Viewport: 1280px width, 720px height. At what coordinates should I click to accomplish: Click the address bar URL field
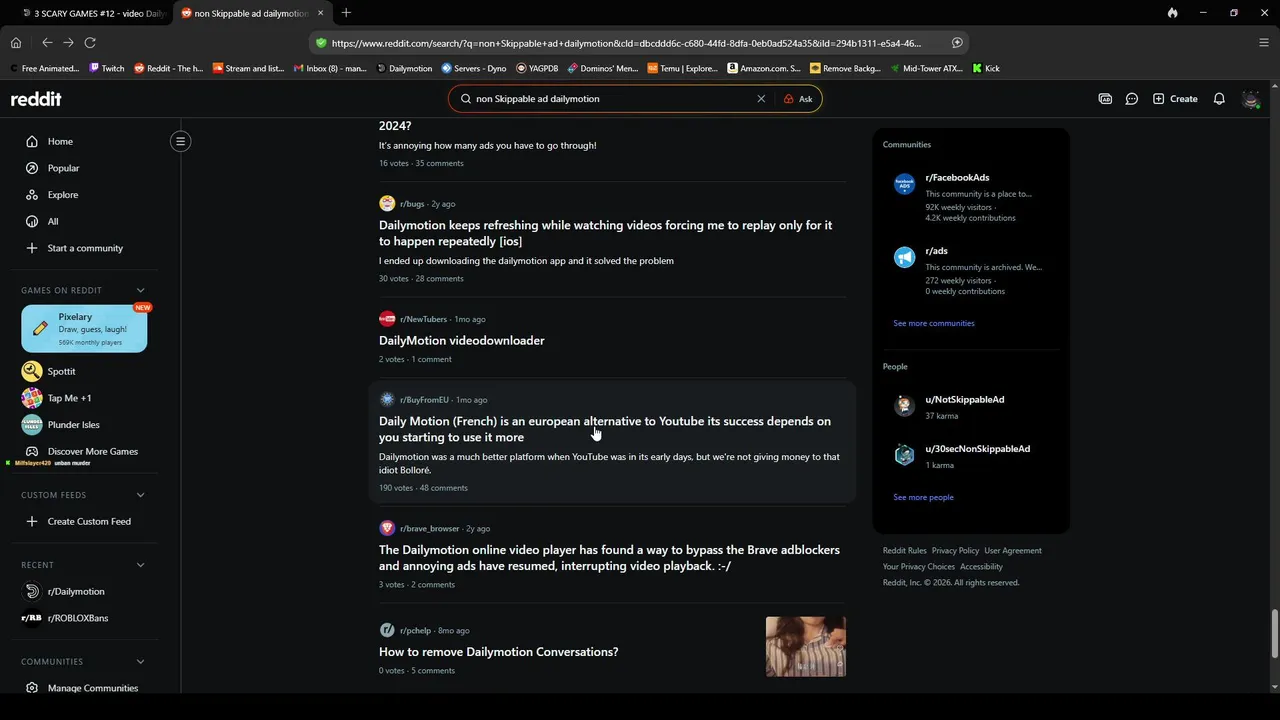tap(626, 43)
